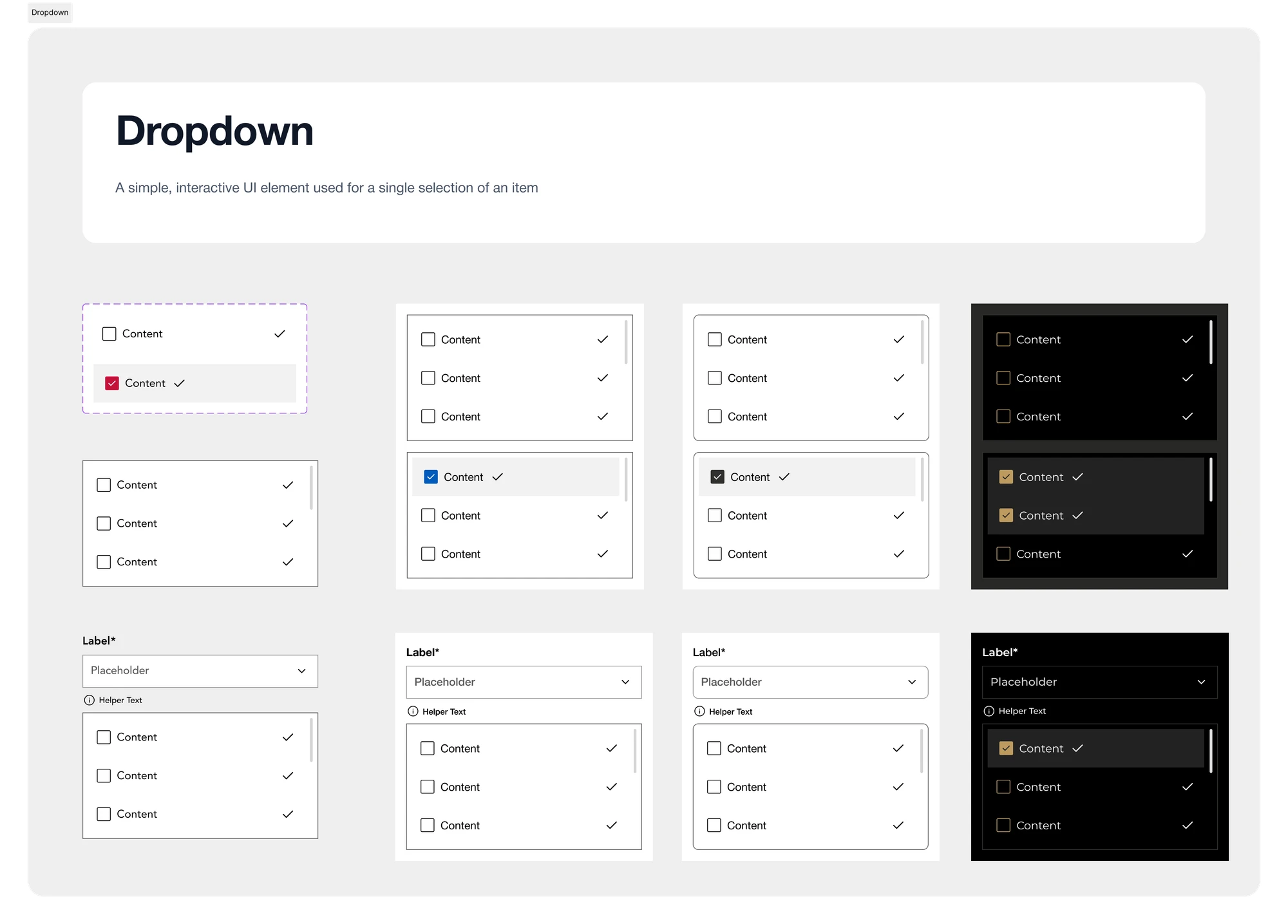Click the scrollbar in the dark list under Helper Text
The width and height of the screenshot is (1288, 924).
coord(1211,751)
